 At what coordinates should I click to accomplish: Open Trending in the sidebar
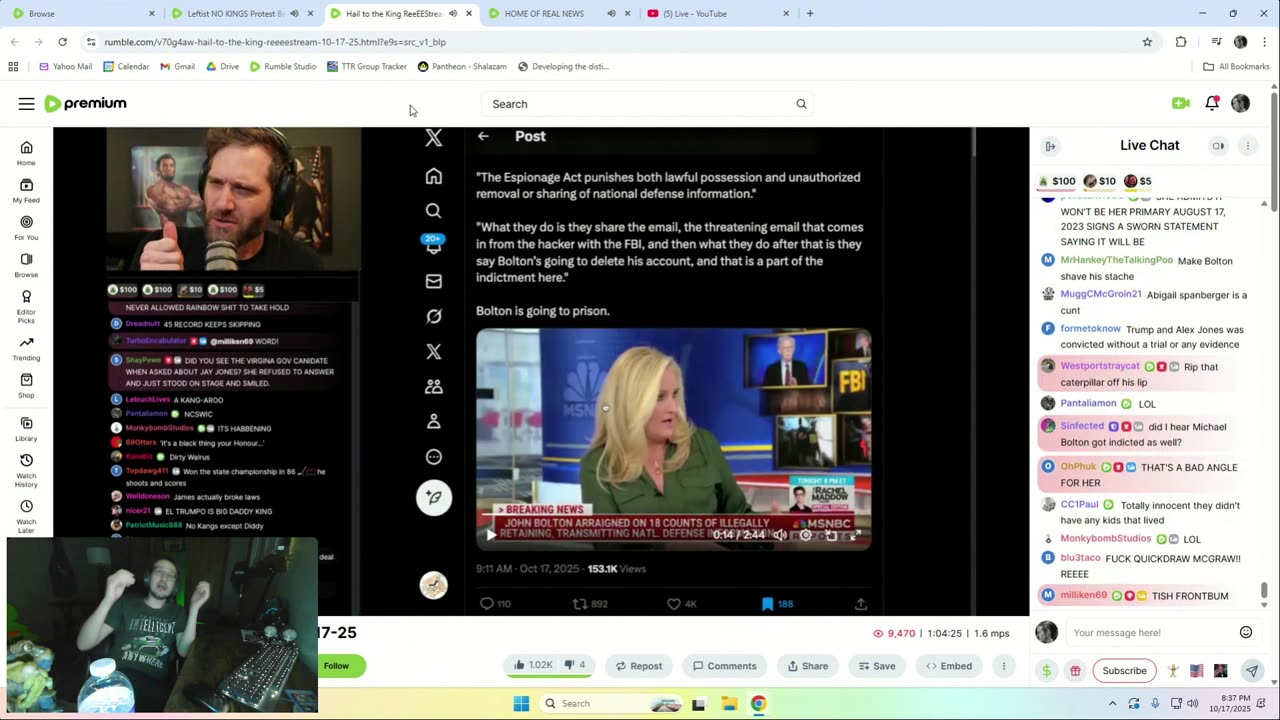pos(26,348)
